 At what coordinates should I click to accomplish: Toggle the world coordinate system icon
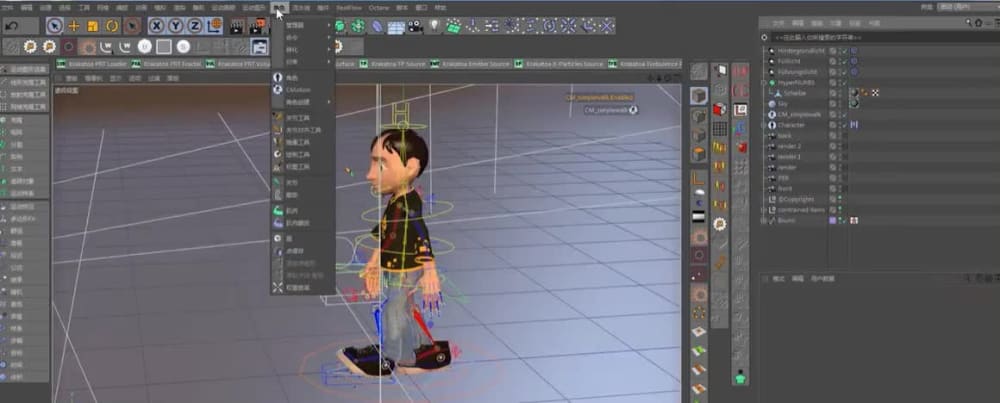click(x=215, y=26)
